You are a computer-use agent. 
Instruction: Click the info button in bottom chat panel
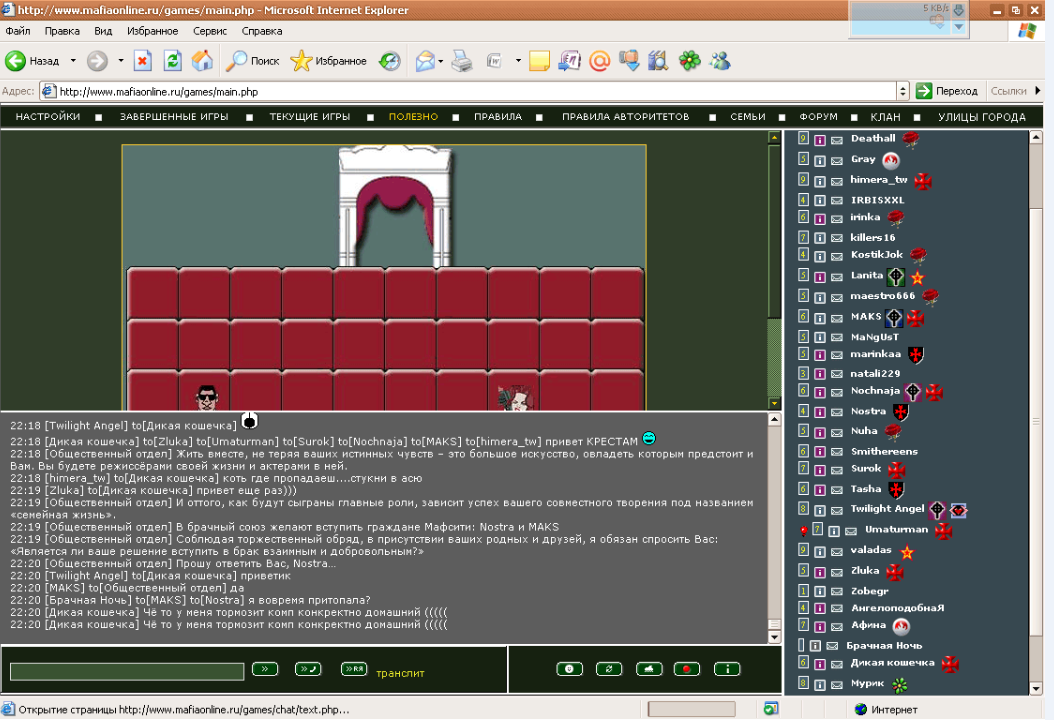(x=727, y=669)
